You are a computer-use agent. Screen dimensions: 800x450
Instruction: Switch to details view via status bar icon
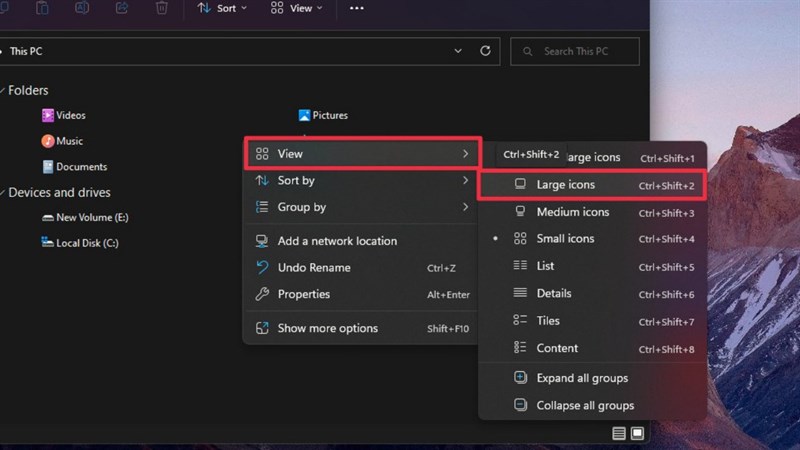pos(618,433)
